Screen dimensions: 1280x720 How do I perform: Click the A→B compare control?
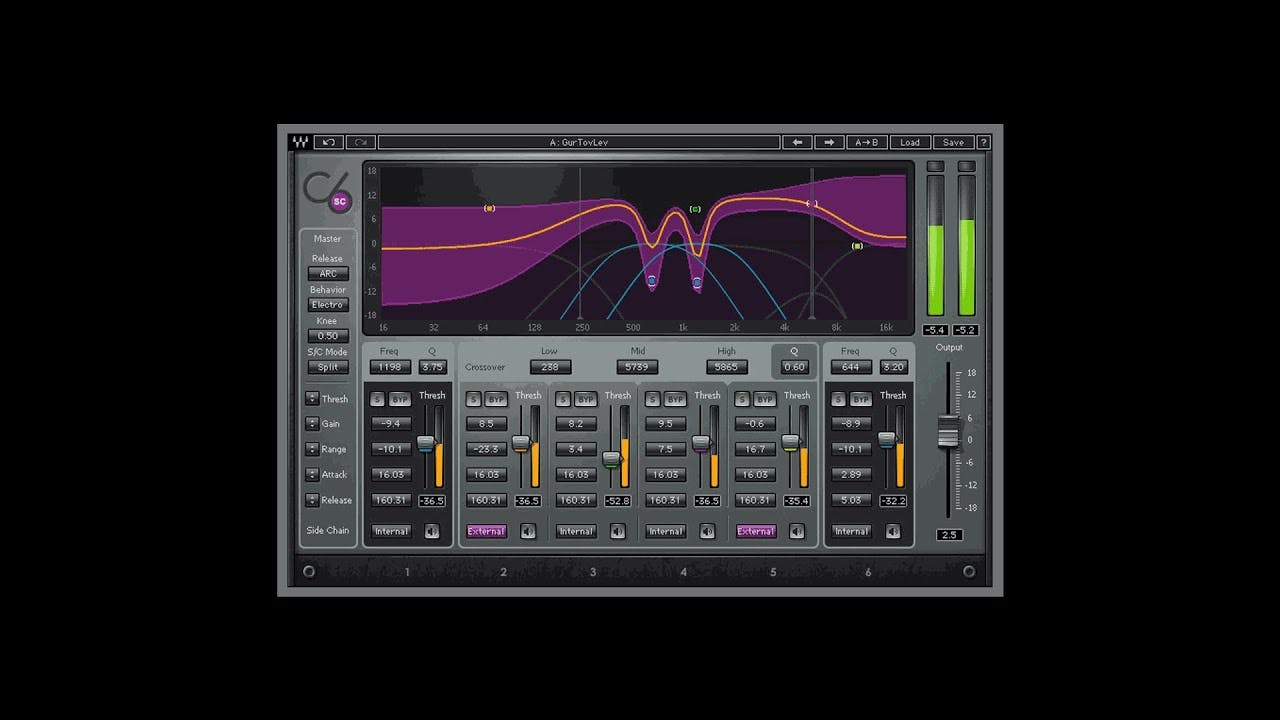coord(866,142)
